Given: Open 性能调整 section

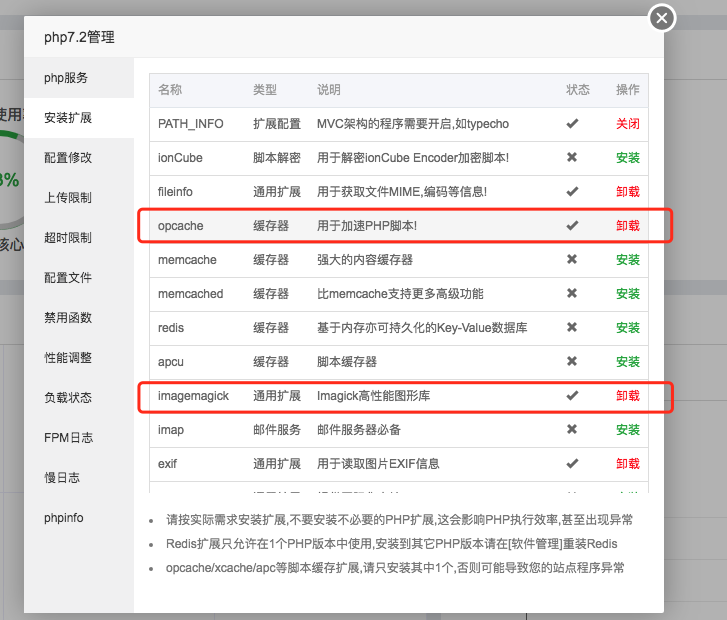Looking at the screenshot, I should [79, 358].
